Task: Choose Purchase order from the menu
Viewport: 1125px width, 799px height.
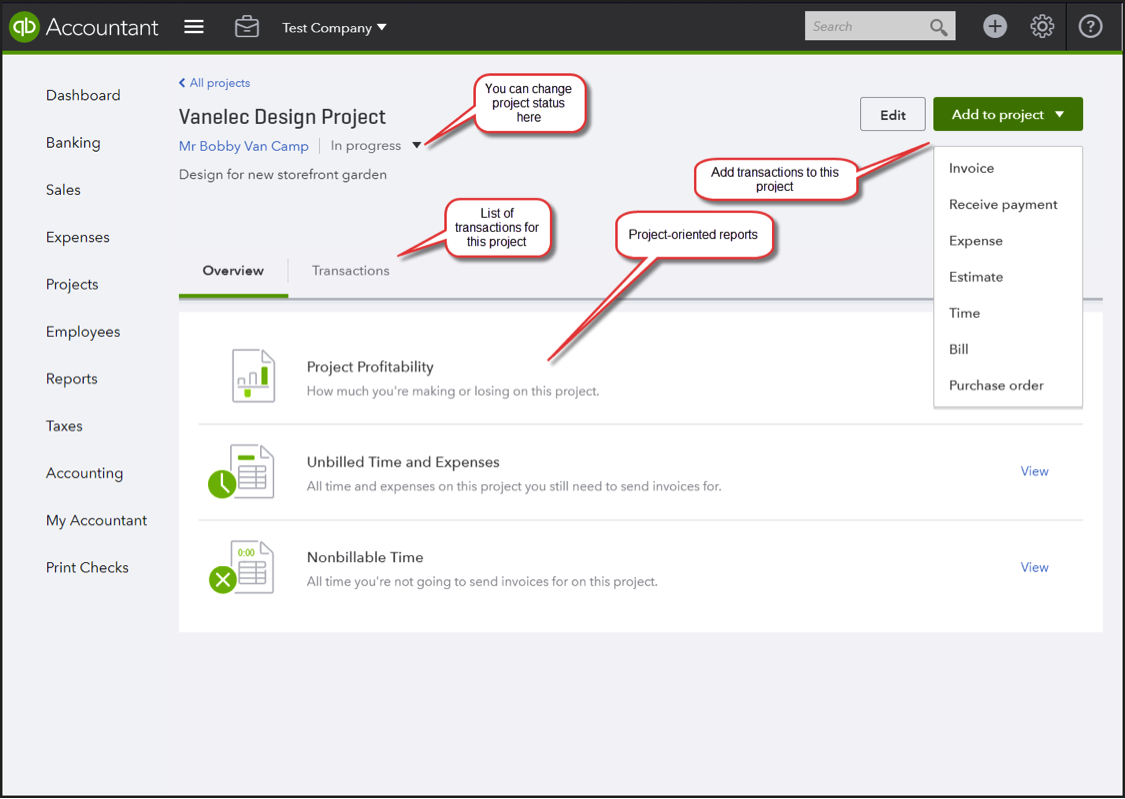Action: click(996, 385)
